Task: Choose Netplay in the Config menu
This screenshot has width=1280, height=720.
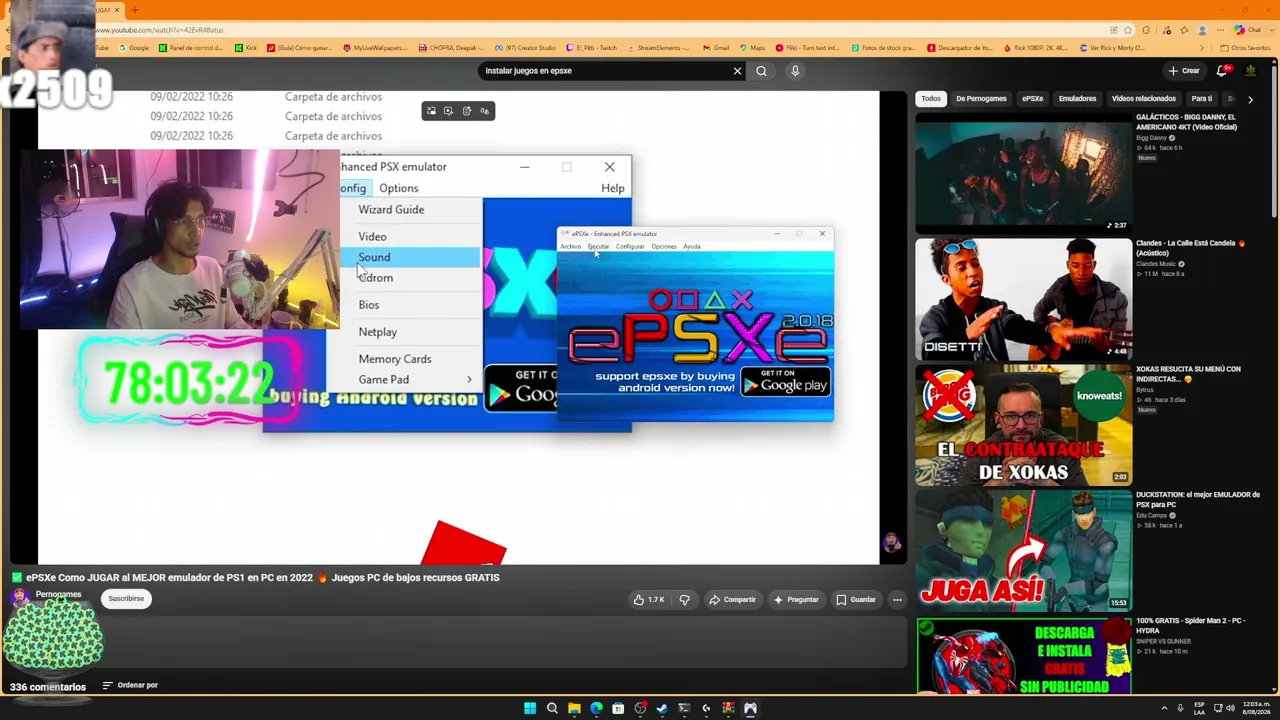Action: (378, 332)
